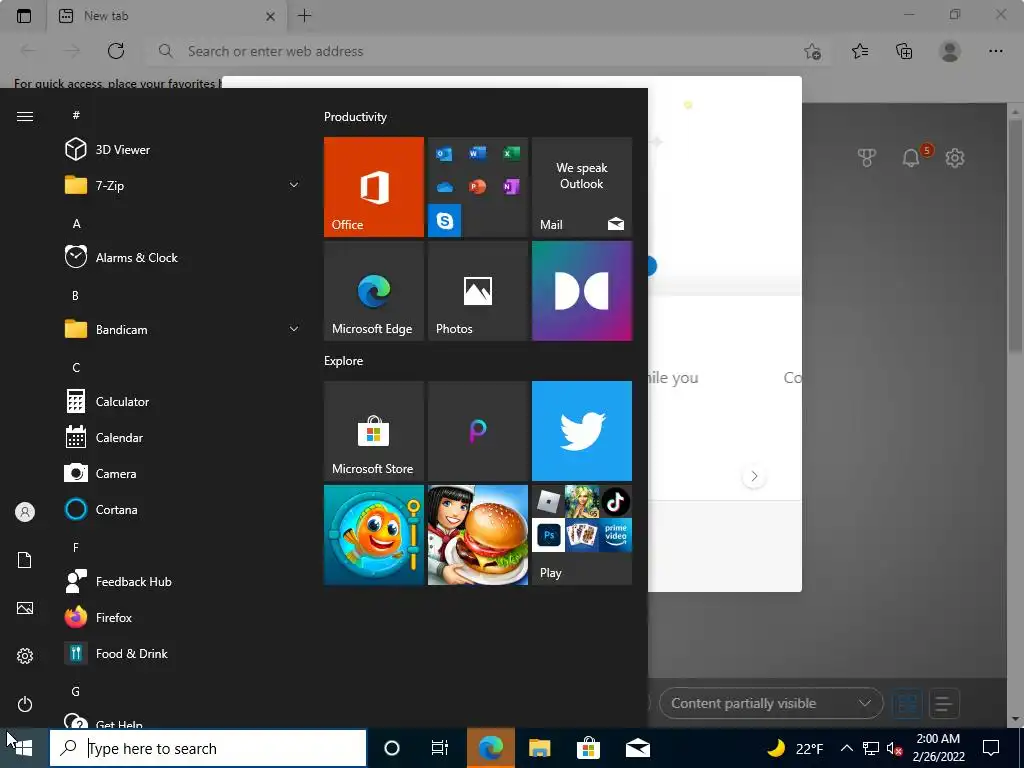
Task: Click the Windows Start button
Action: click(24, 748)
